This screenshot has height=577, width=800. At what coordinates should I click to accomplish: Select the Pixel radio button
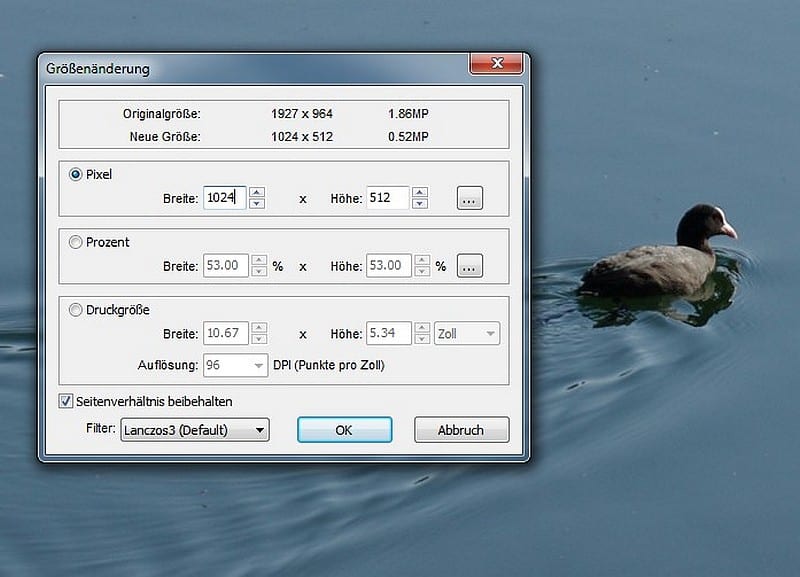point(76,174)
